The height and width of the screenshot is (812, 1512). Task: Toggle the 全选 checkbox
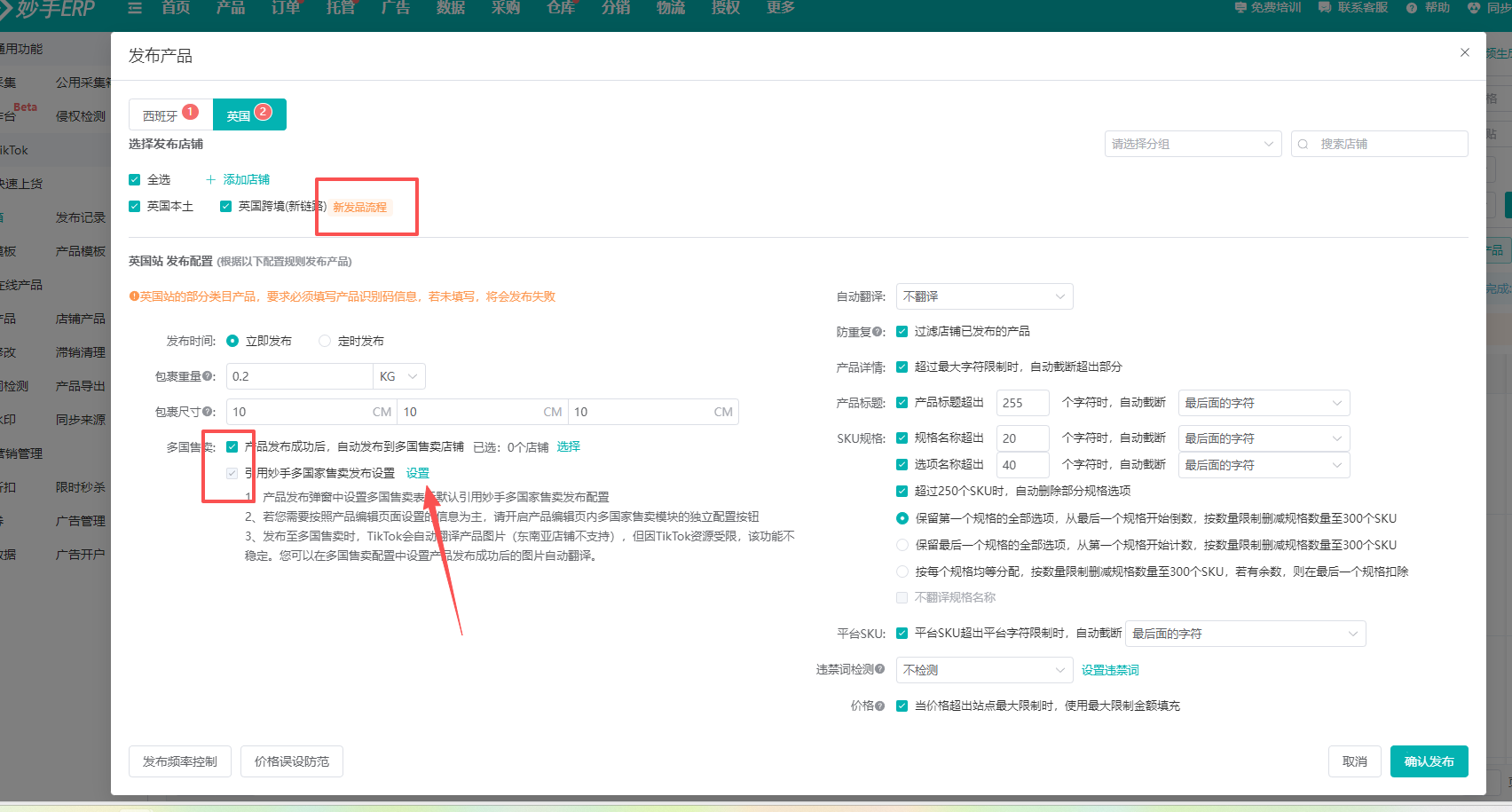[135, 179]
